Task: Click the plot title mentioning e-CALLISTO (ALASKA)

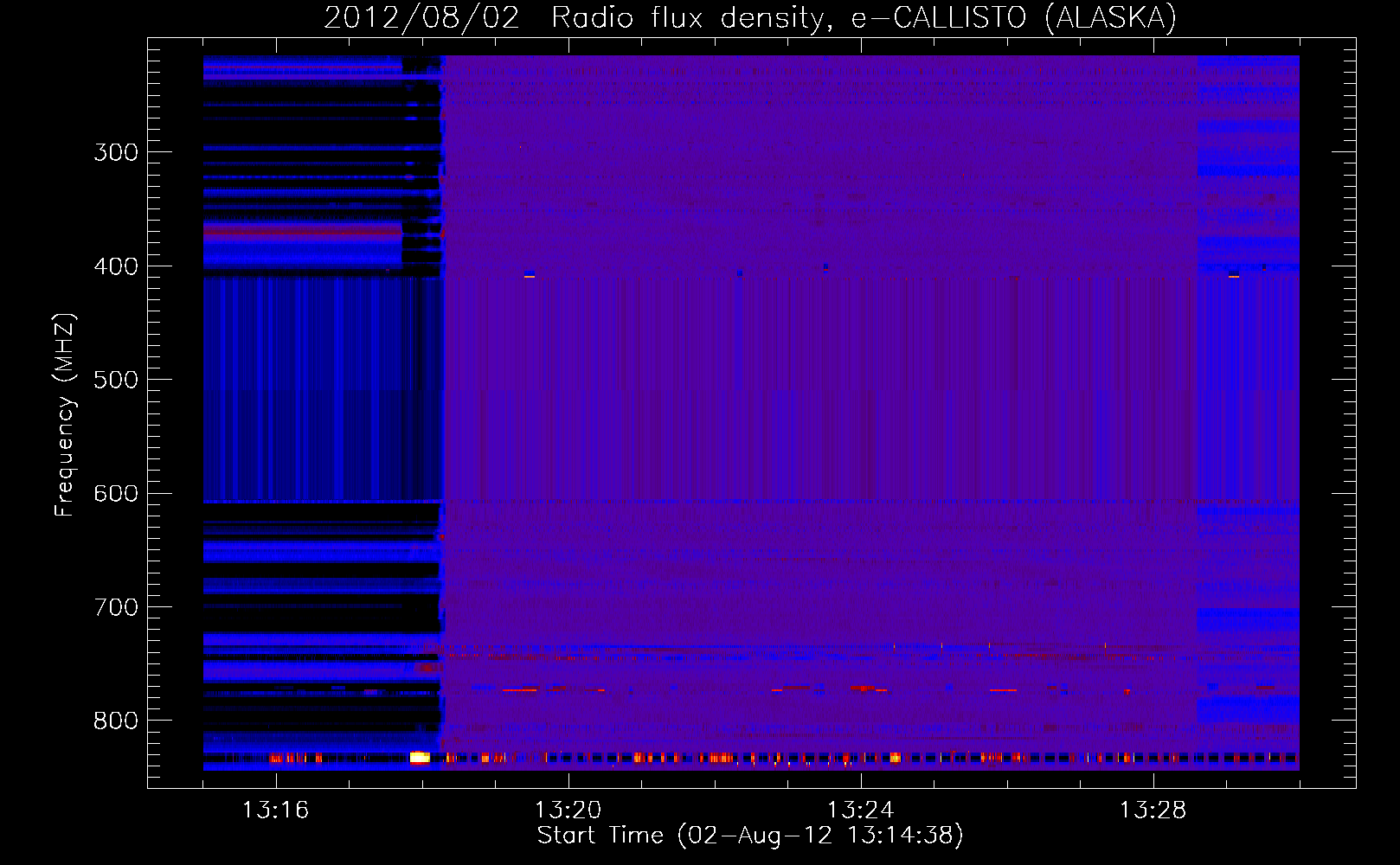Action: pyautogui.click(x=750, y=17)
